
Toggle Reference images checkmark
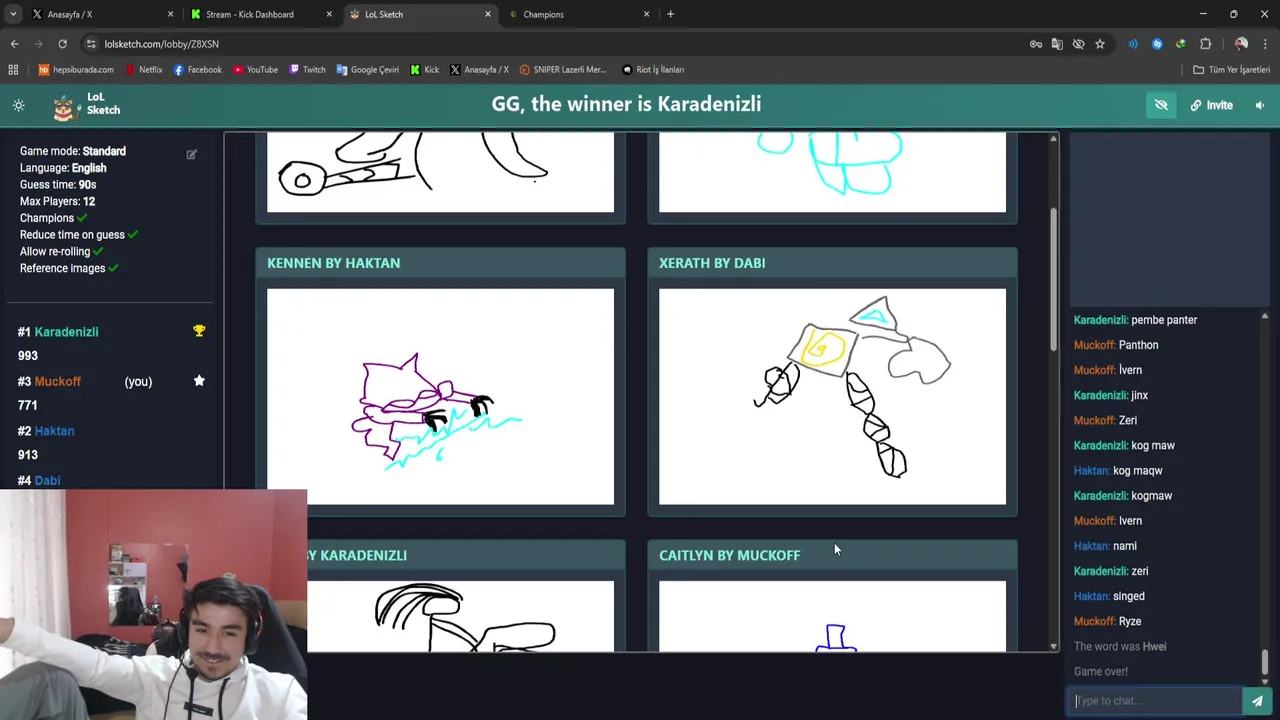113,269
